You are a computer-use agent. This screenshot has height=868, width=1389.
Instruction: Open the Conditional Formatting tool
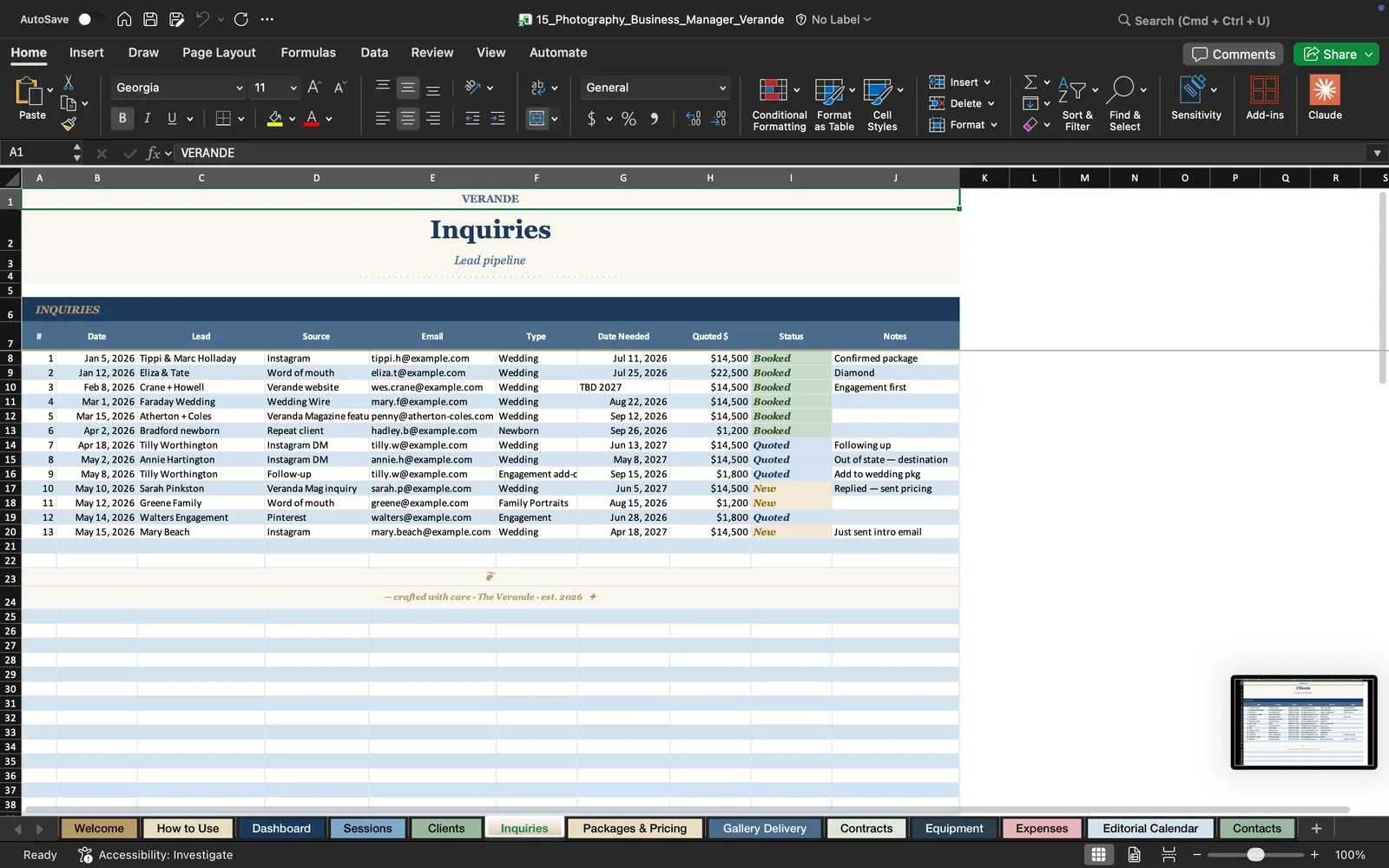[779, 104]
